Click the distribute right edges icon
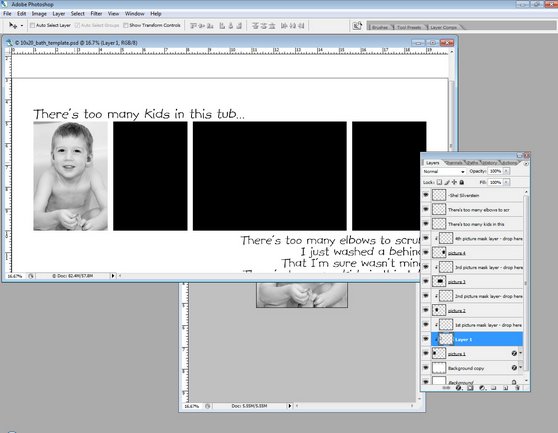 (301, 26)
